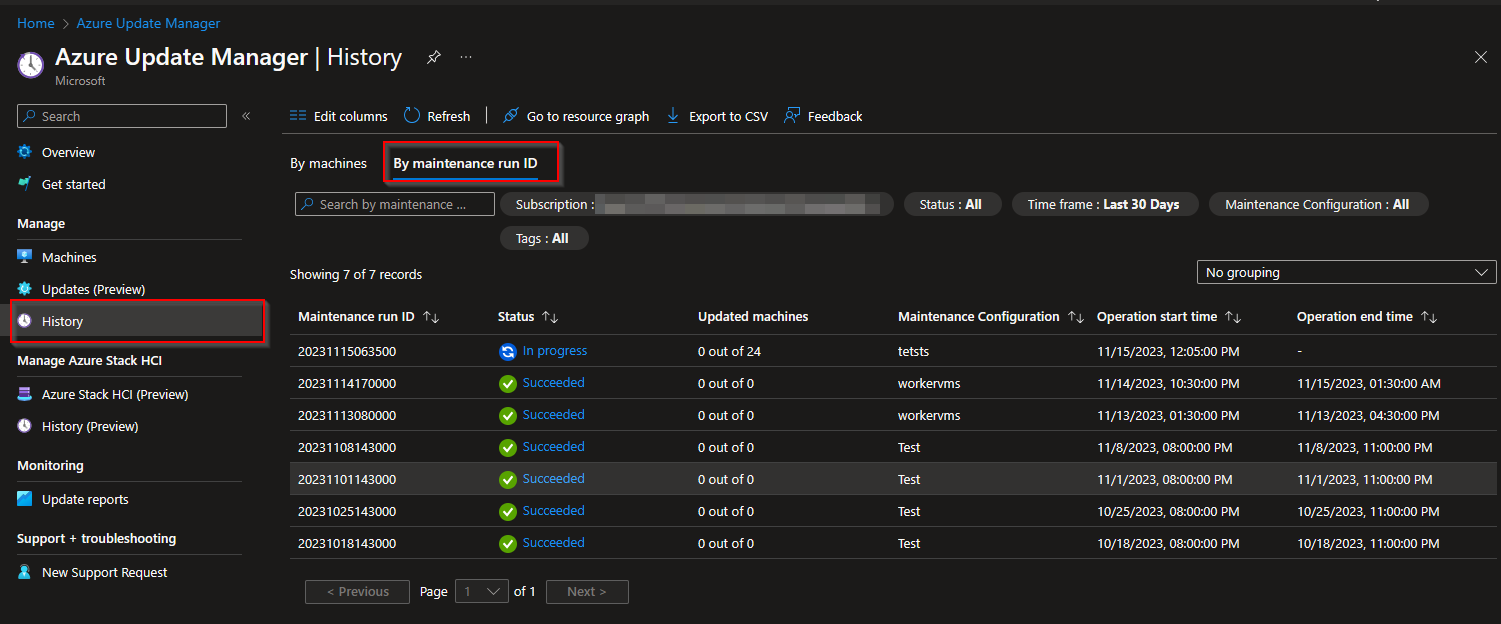Click the Get started rocket icon
The height and width of the screenshot is (624, 1501).
pyautogui.click(x=25, y=184)
